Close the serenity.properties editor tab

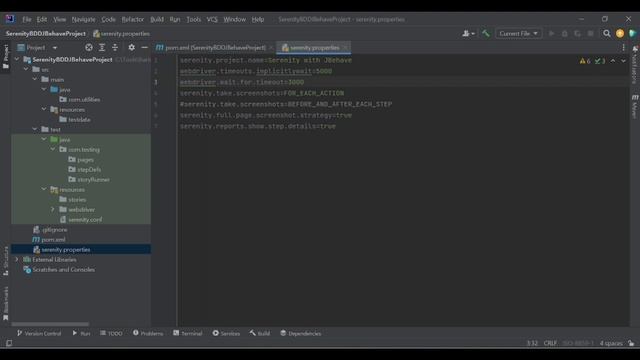click(x=345, y=48)
